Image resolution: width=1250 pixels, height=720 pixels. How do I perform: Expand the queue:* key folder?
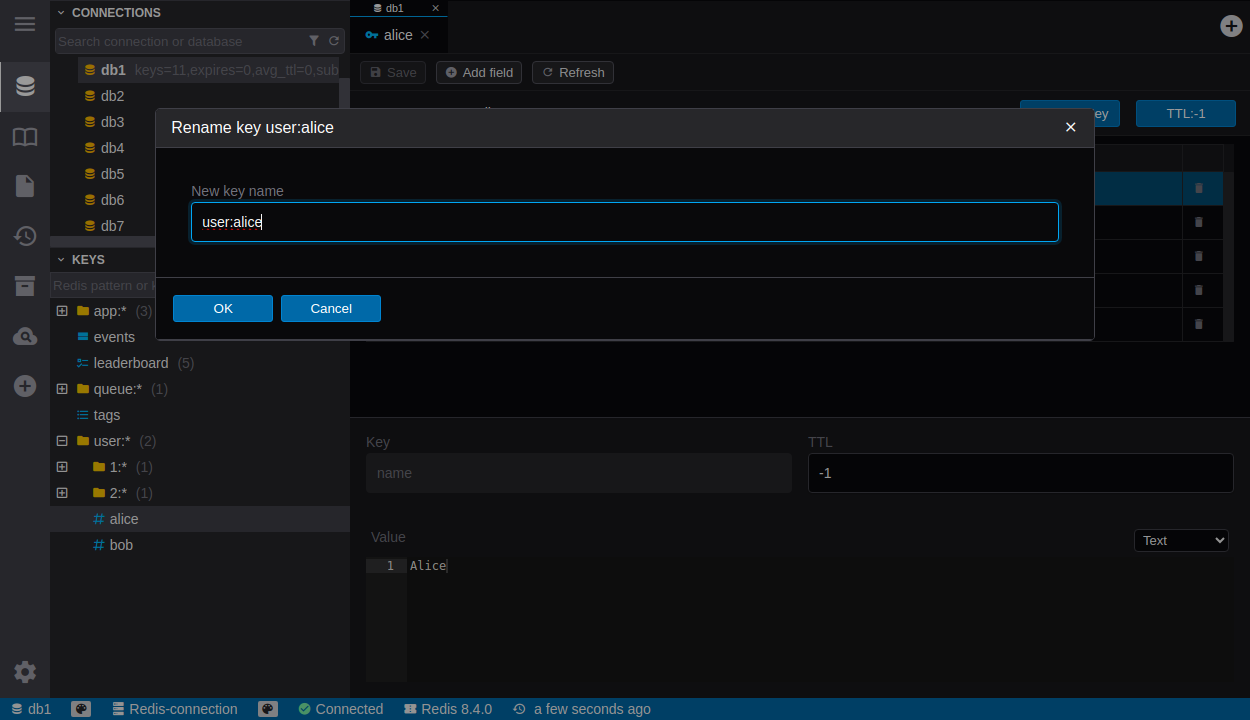tap(62, 389)
